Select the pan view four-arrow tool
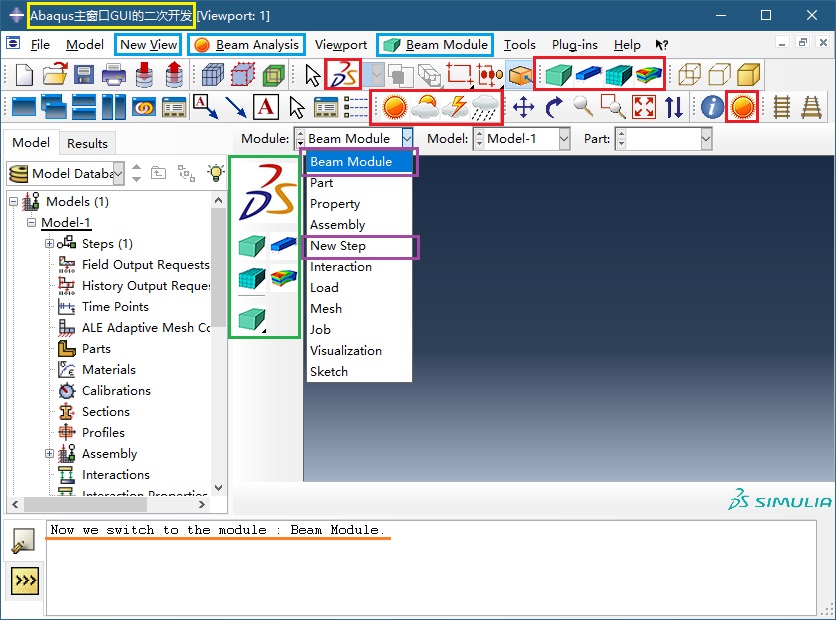The image size is (836, 620). (524, 107)
